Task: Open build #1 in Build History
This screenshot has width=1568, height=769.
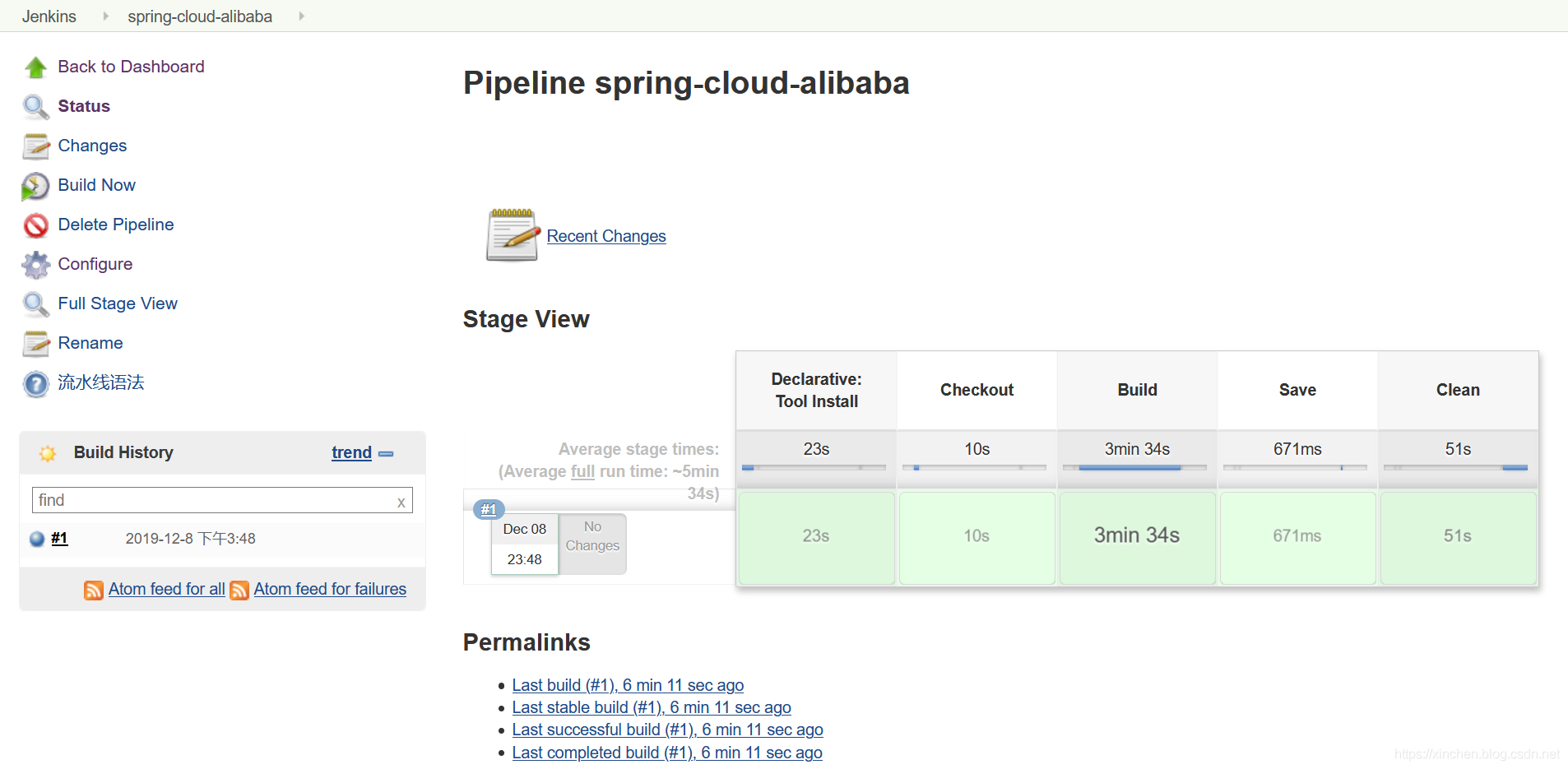Action: pos(59,538)
